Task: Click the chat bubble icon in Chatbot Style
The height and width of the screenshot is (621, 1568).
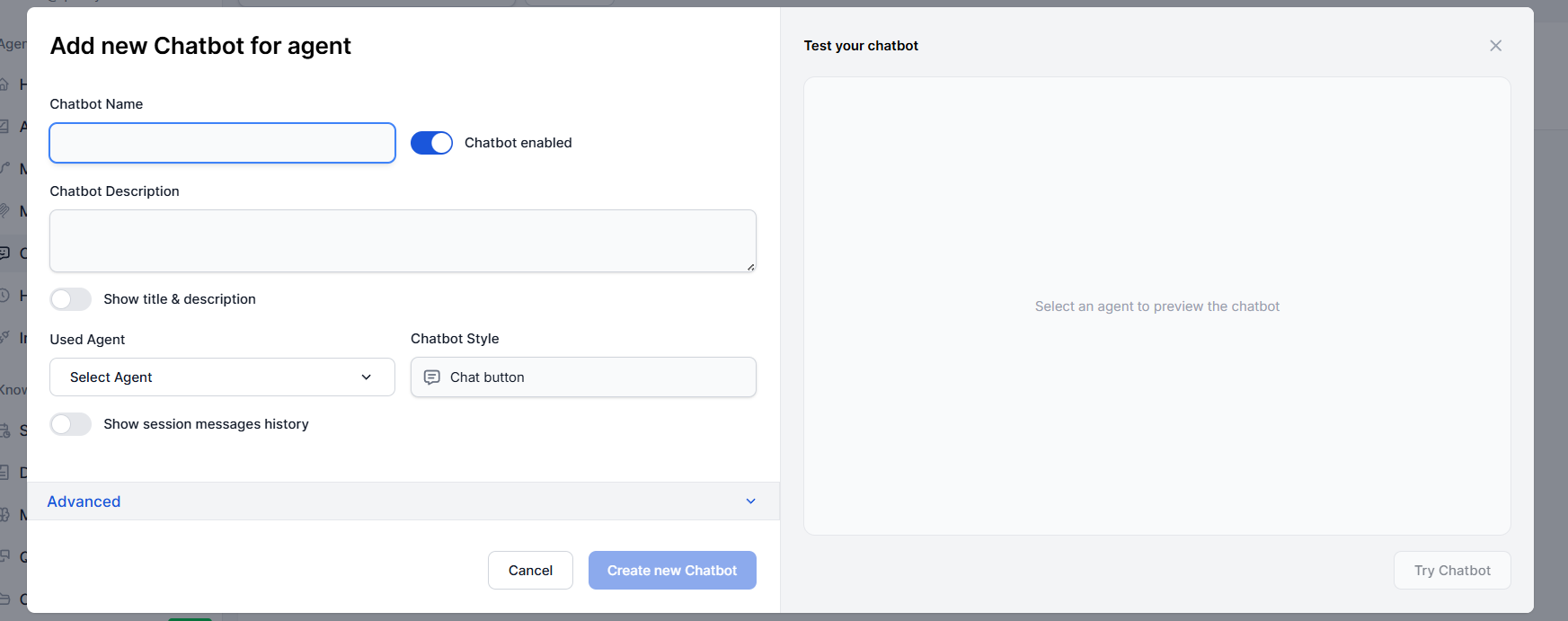Action: (x=432, y=377)
